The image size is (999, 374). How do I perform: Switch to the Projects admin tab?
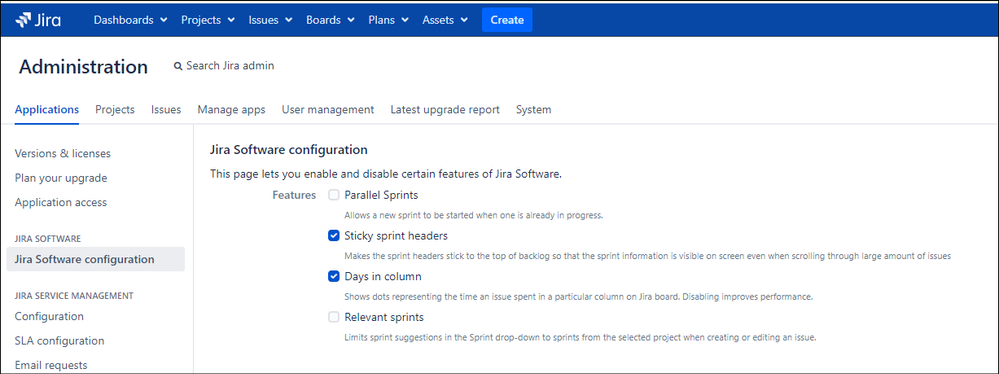(x=115, y=110)
